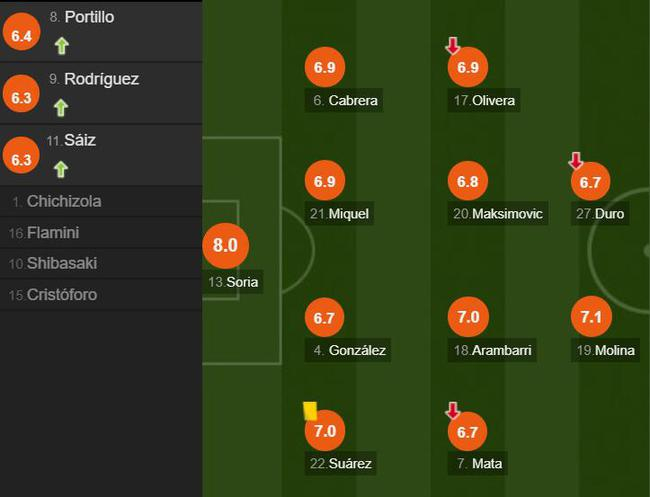Screen dimensions: 650x497
Task: Click Olivera's red substituted-off arrow
Action: pos(452,46)
